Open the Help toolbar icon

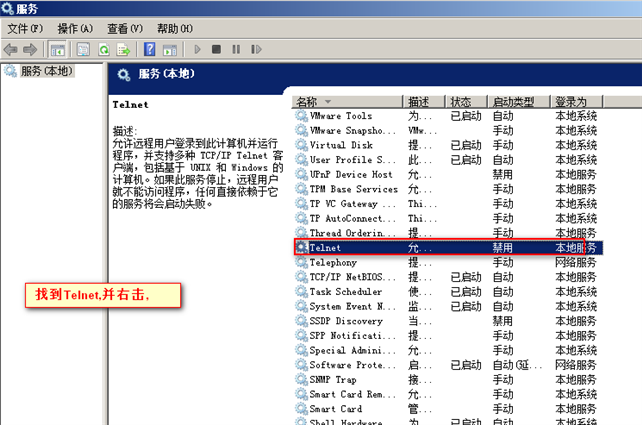click(x=149, y=50)
